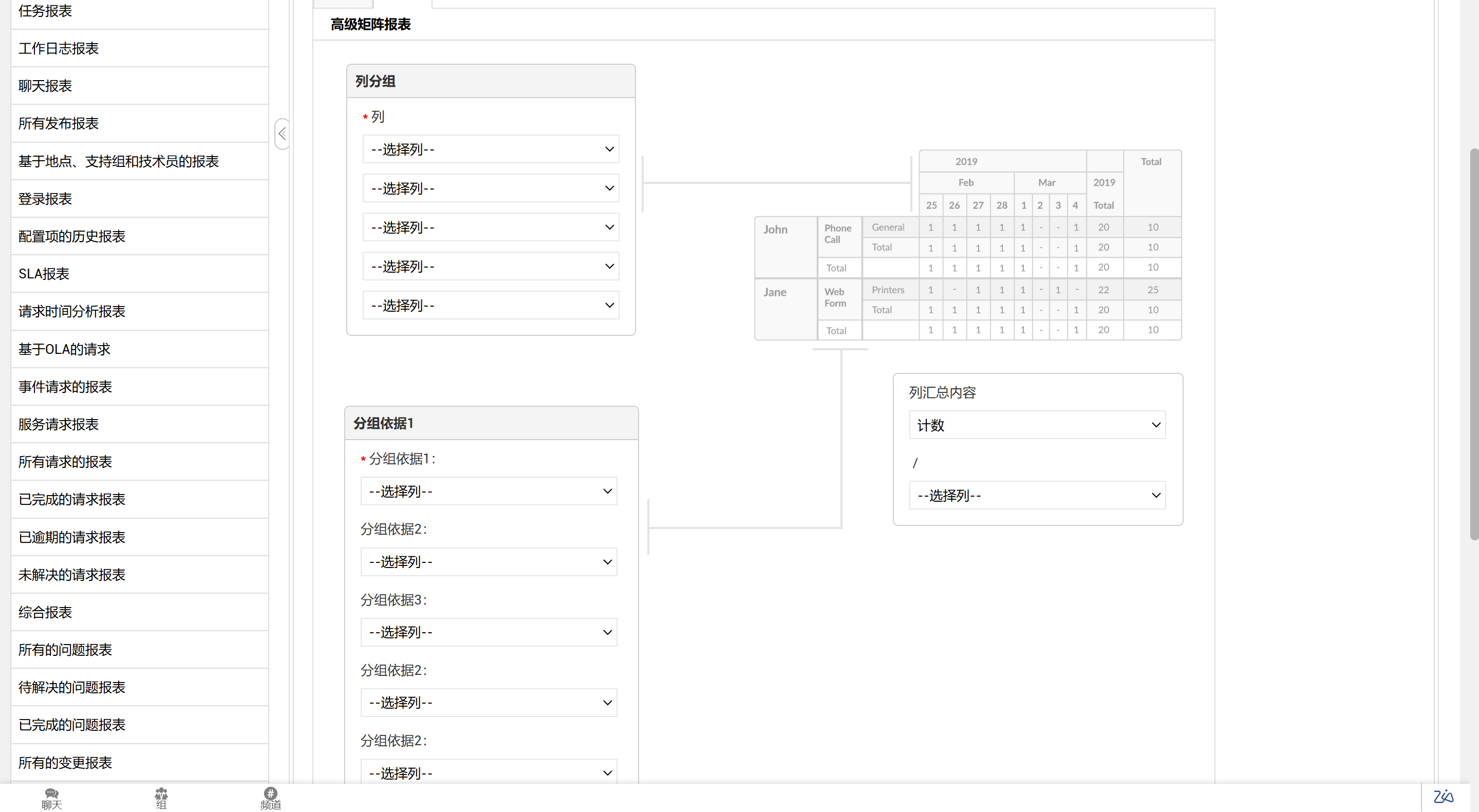The width and height of the screenshot is (1479, 812).
Task: Open the fifth column select dropdown in 列分组
Action: pos(490,305)
